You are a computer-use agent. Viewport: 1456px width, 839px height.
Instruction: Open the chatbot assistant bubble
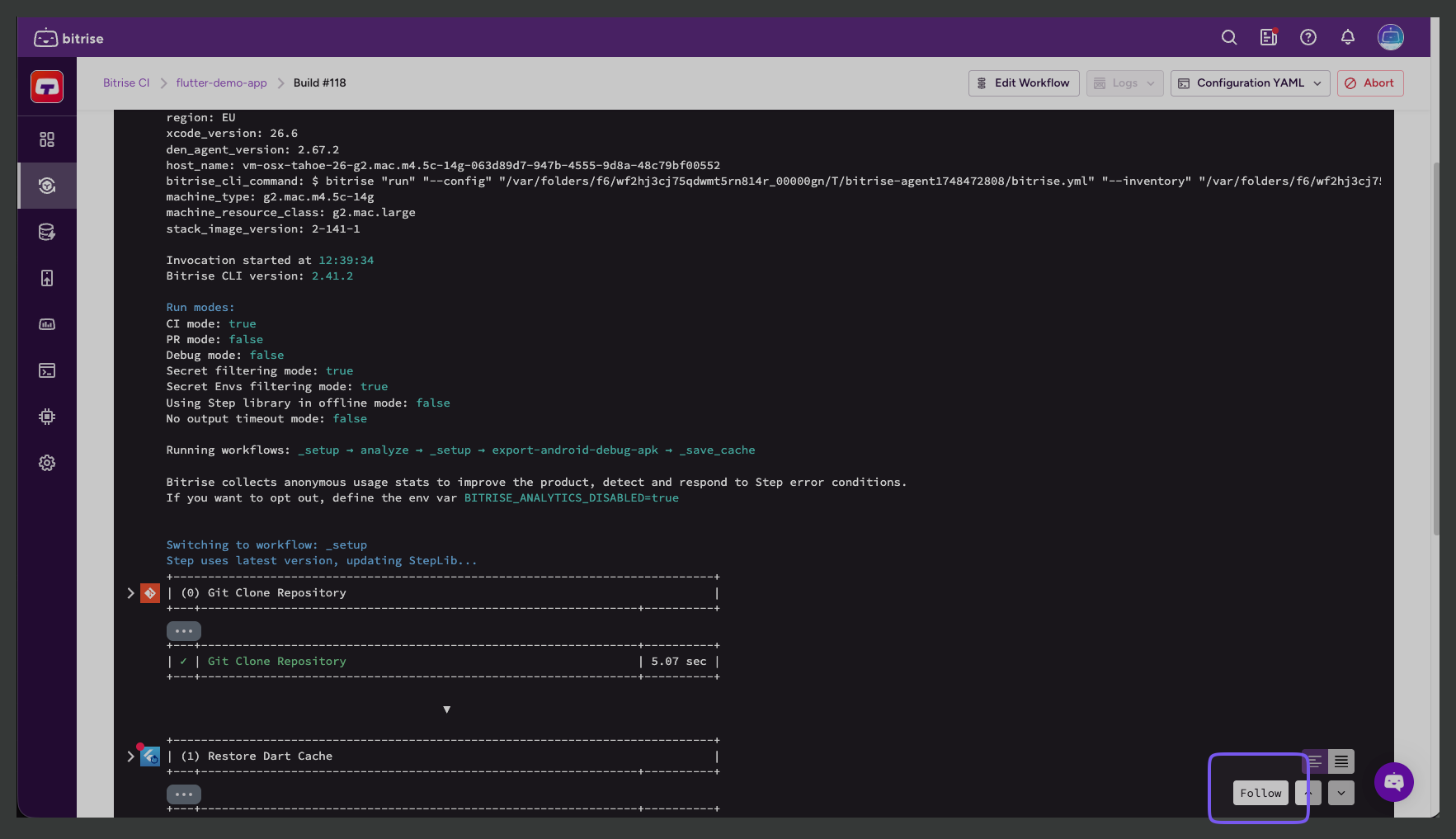[1394, 782]
